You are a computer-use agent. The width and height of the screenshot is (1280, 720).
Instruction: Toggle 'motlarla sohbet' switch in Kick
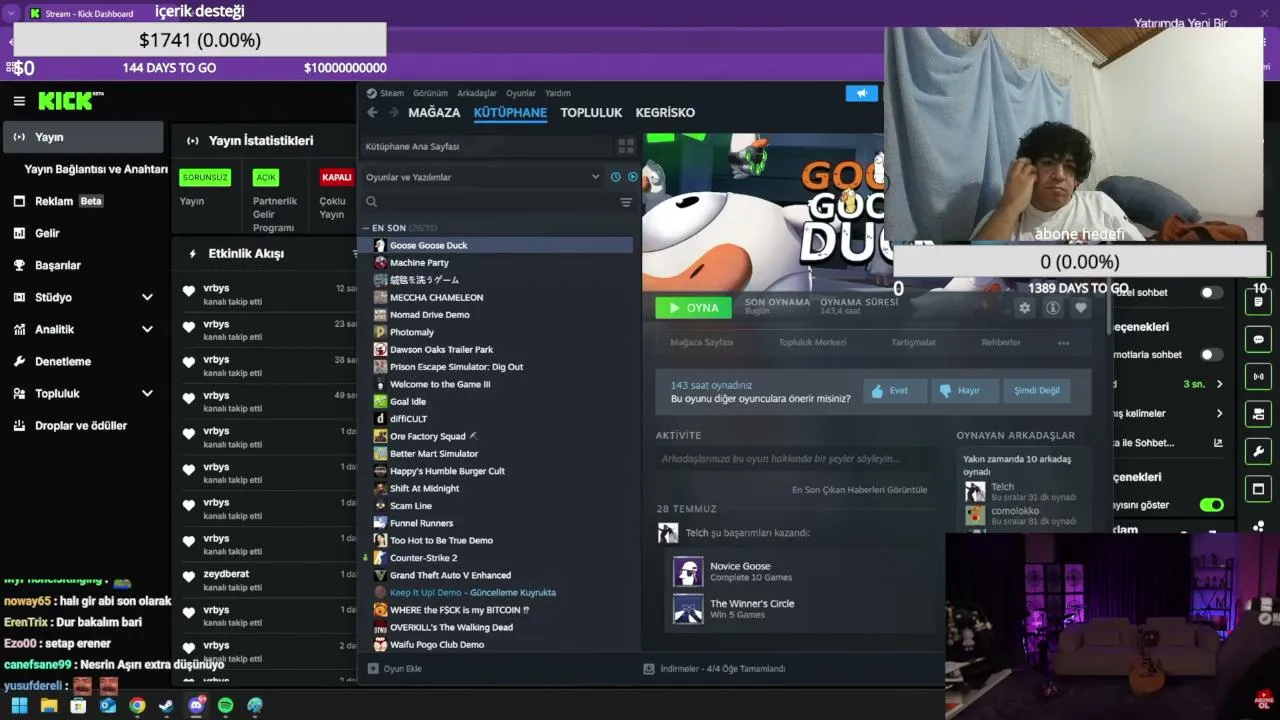coord(1211,355)
